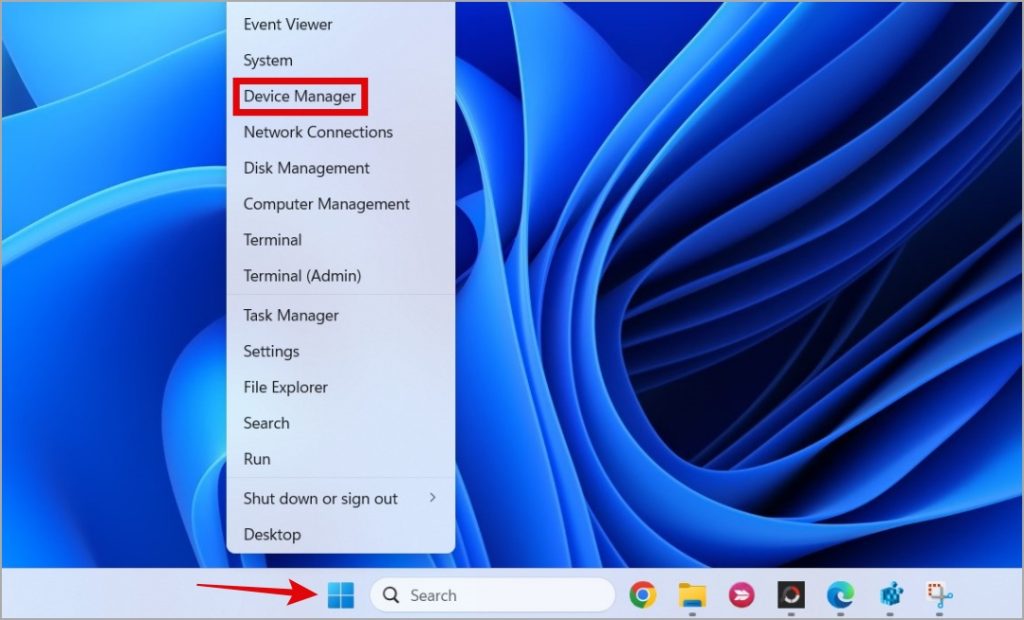The image size is (1024, 620).
Task: Click the taskbar Search field
Action: tap(492, 595)
